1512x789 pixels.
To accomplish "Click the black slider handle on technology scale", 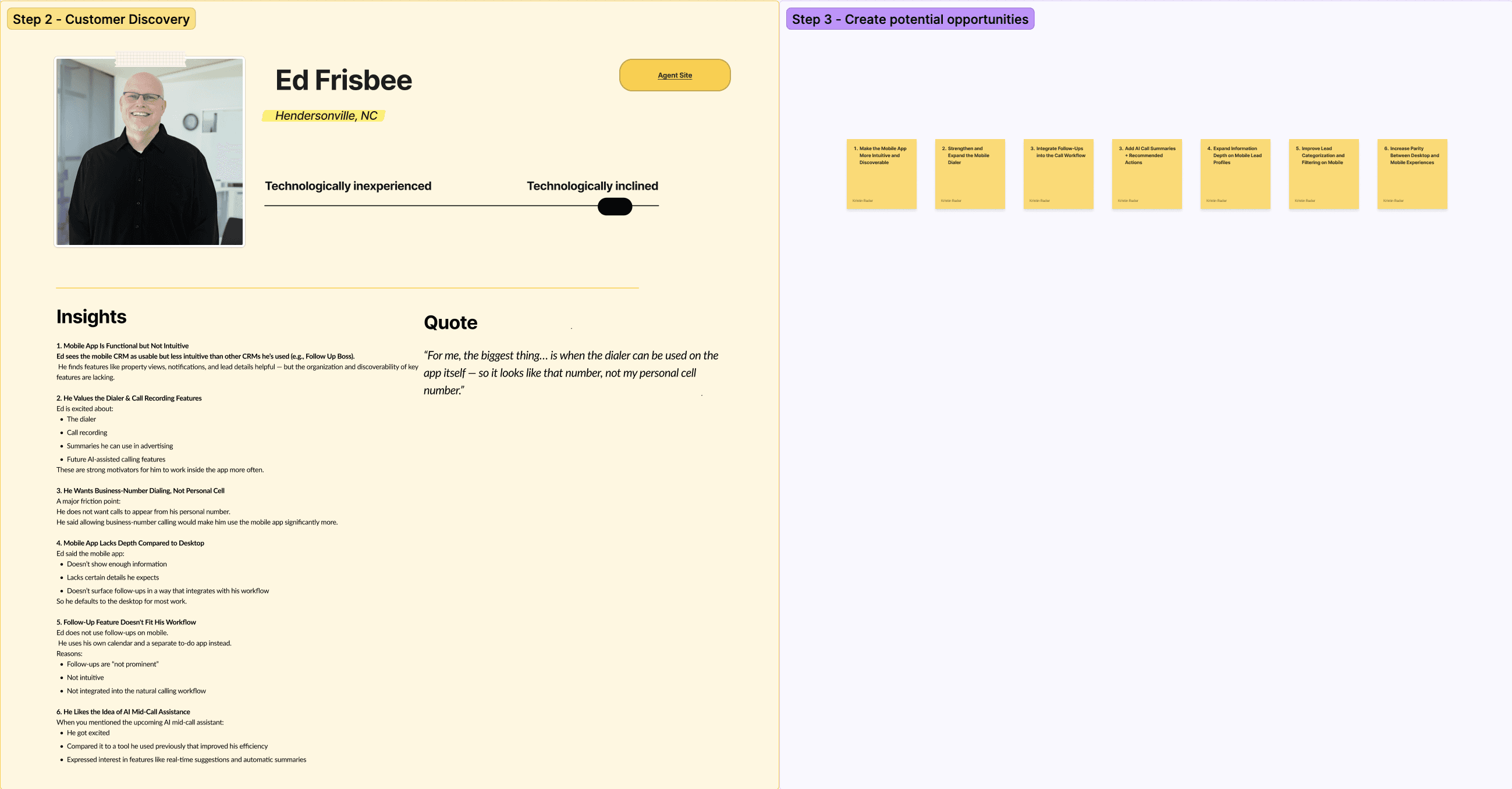I will (x=615, y=207).
